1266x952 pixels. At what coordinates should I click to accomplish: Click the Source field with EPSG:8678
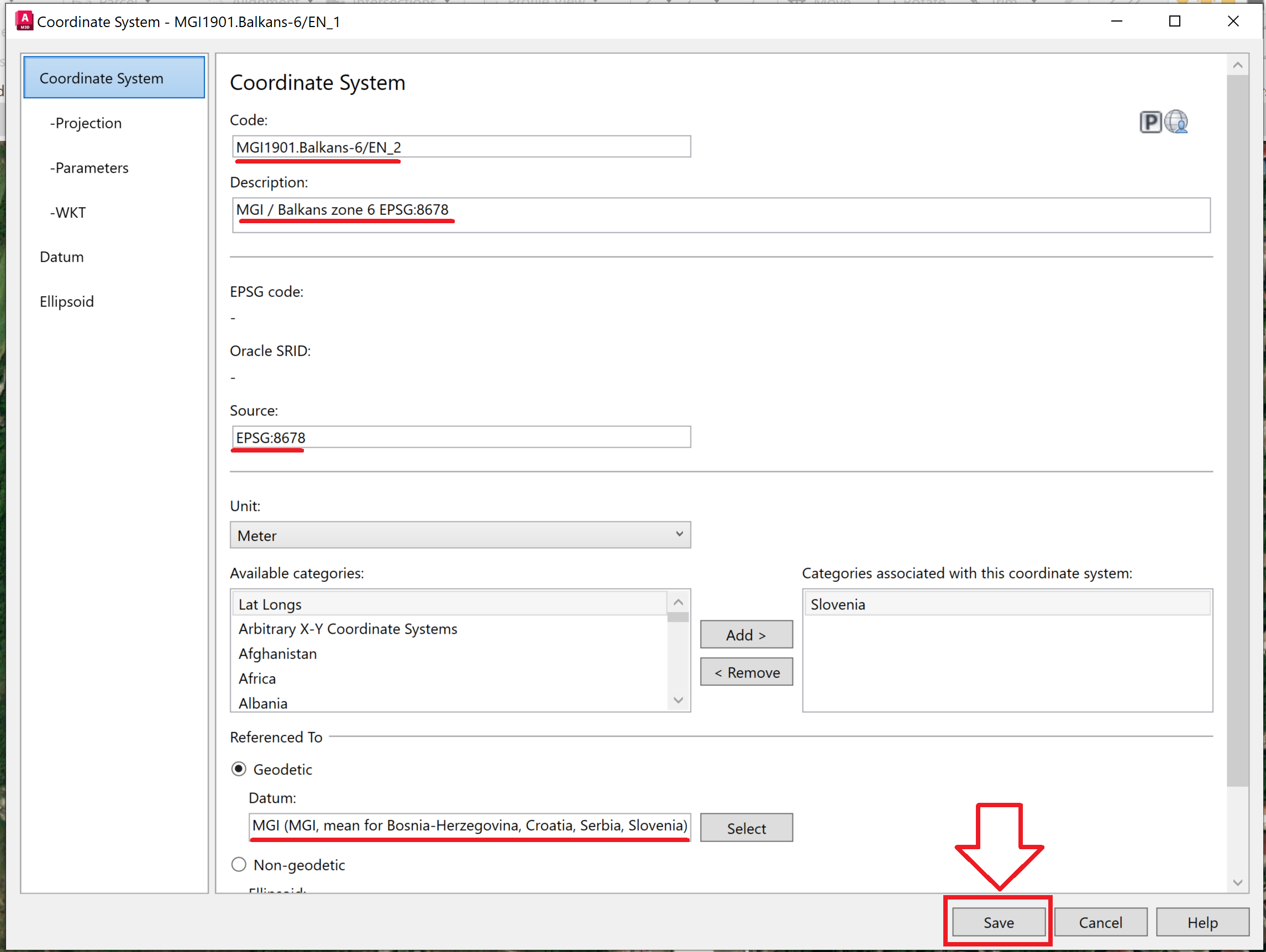pos(461,437)
